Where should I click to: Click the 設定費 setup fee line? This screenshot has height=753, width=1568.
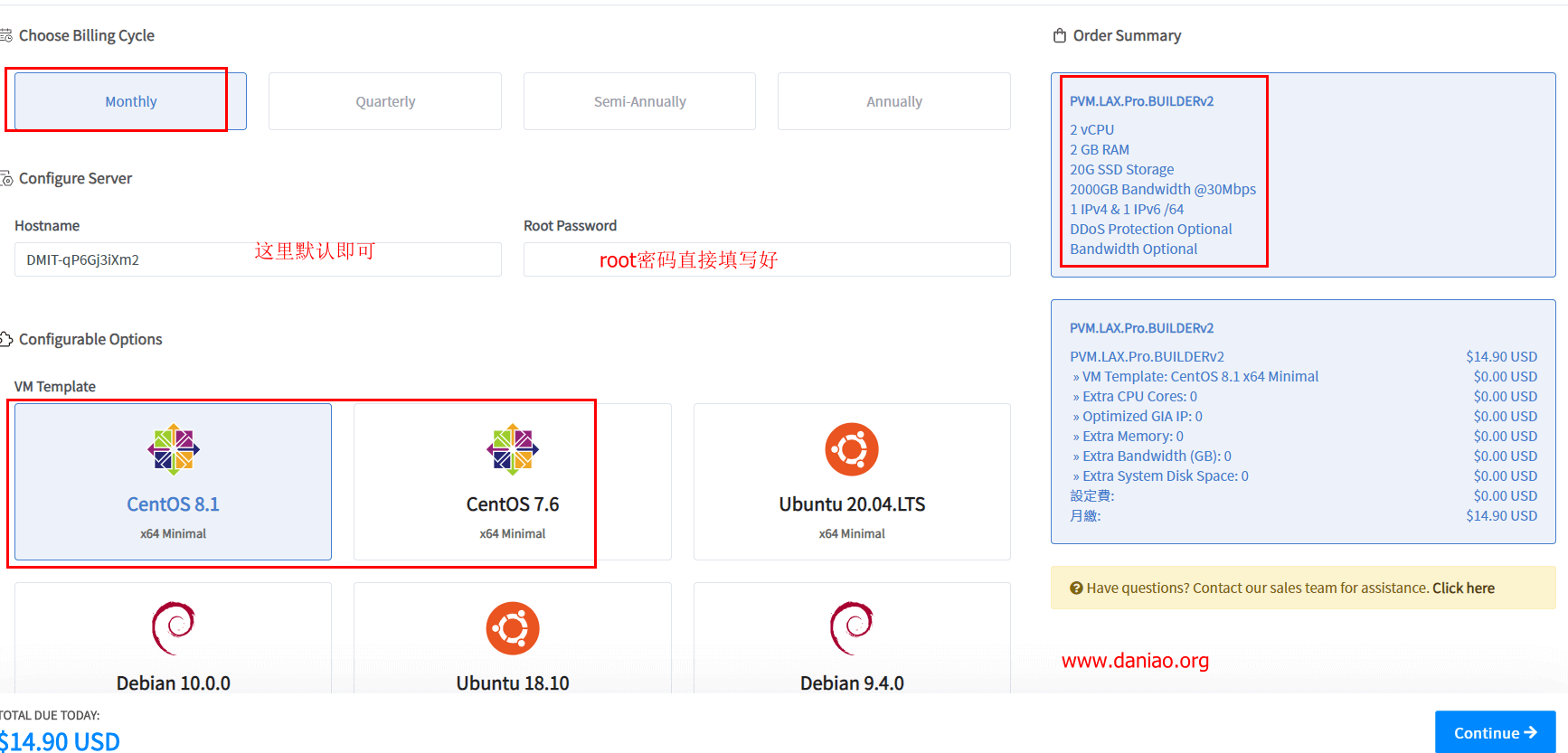pyautogui.click(x=1303, y=495)
